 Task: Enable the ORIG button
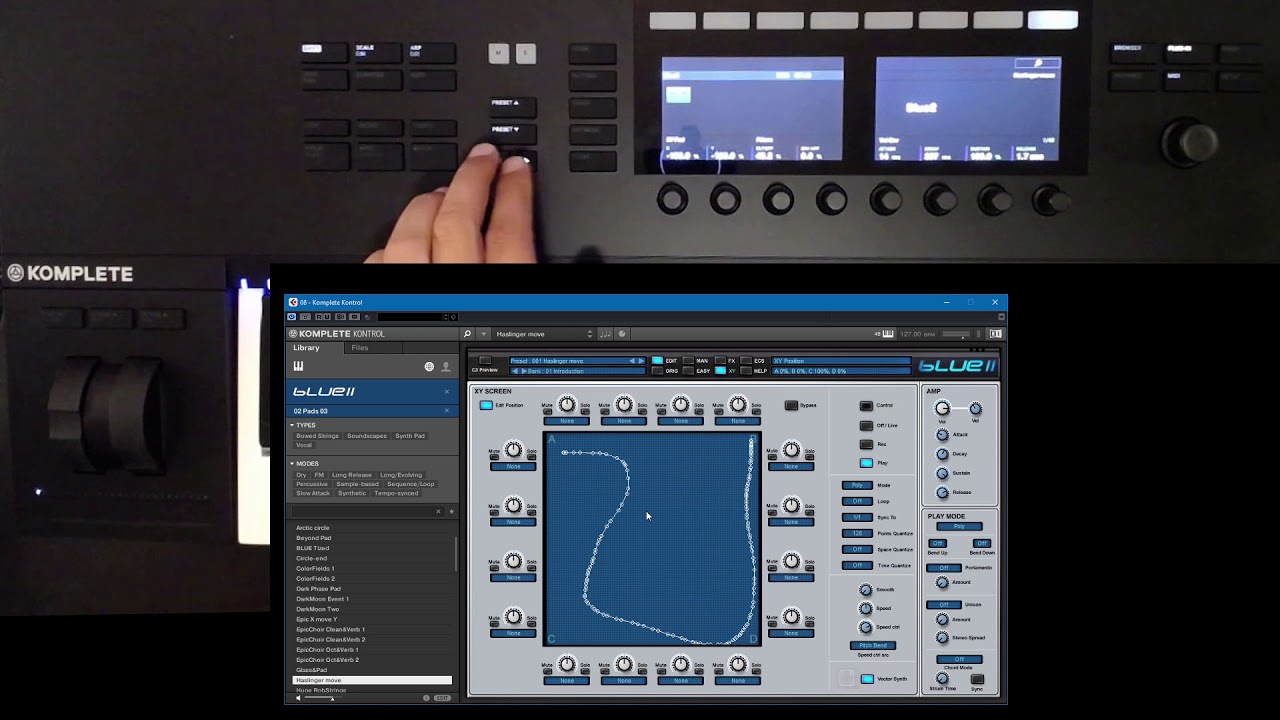click(657, 371)
